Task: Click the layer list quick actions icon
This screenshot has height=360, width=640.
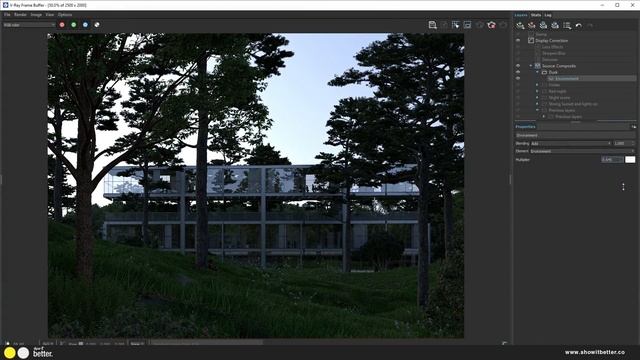Action: tap(567, 25)
